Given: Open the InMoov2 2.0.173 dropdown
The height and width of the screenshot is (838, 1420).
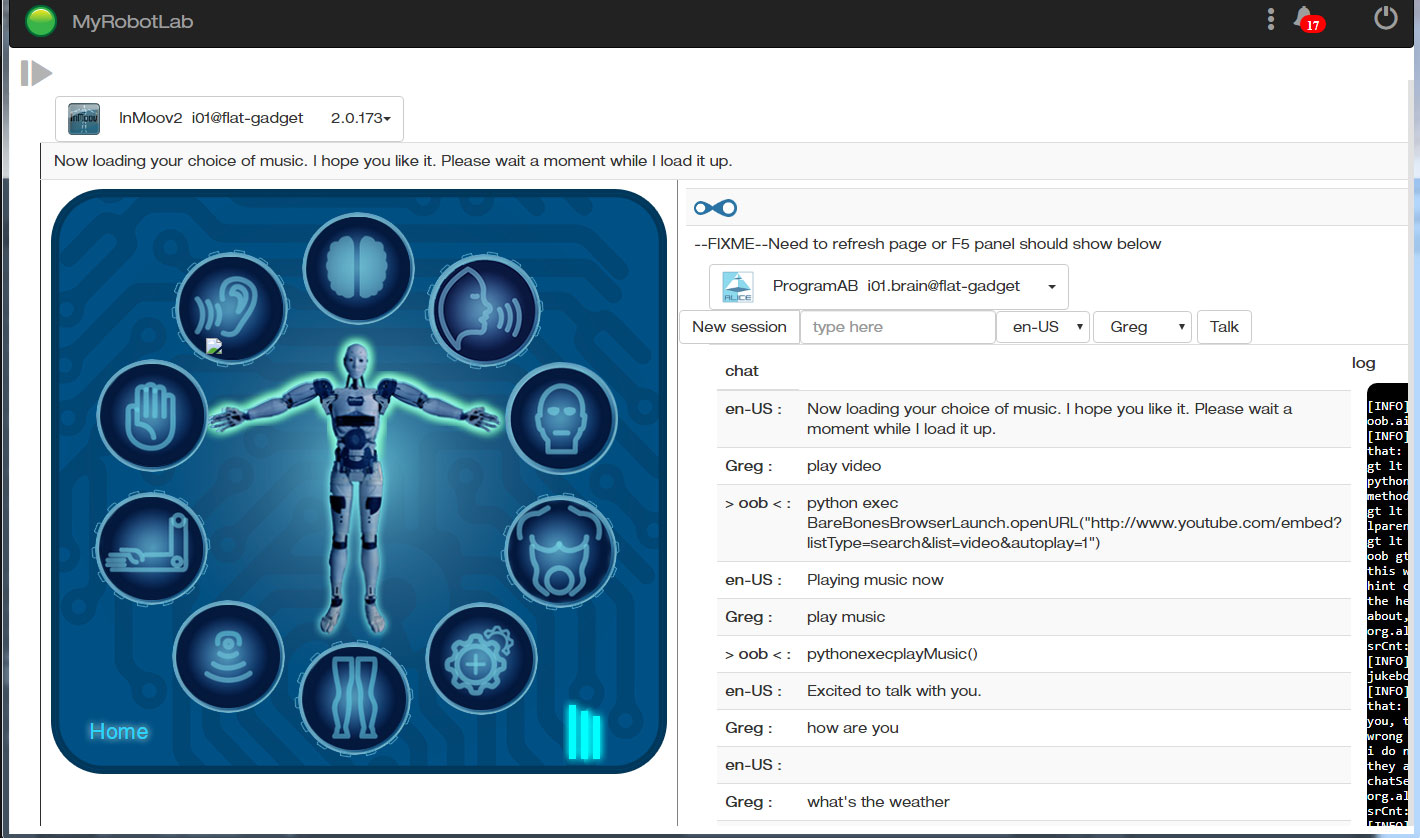Looking at the screenshot, I should pos(360,118).
